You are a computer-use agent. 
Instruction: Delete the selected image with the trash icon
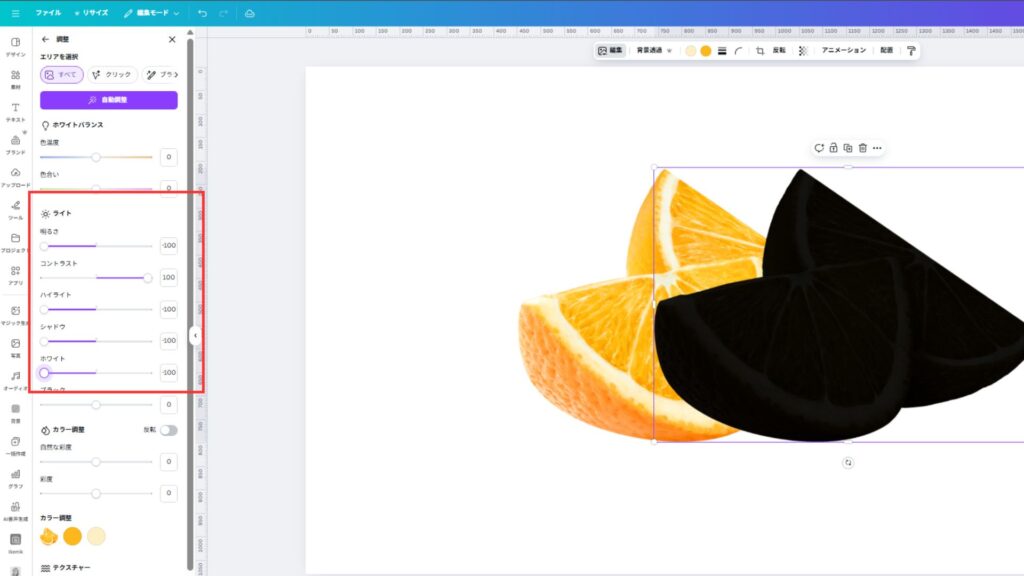point(862,148)
